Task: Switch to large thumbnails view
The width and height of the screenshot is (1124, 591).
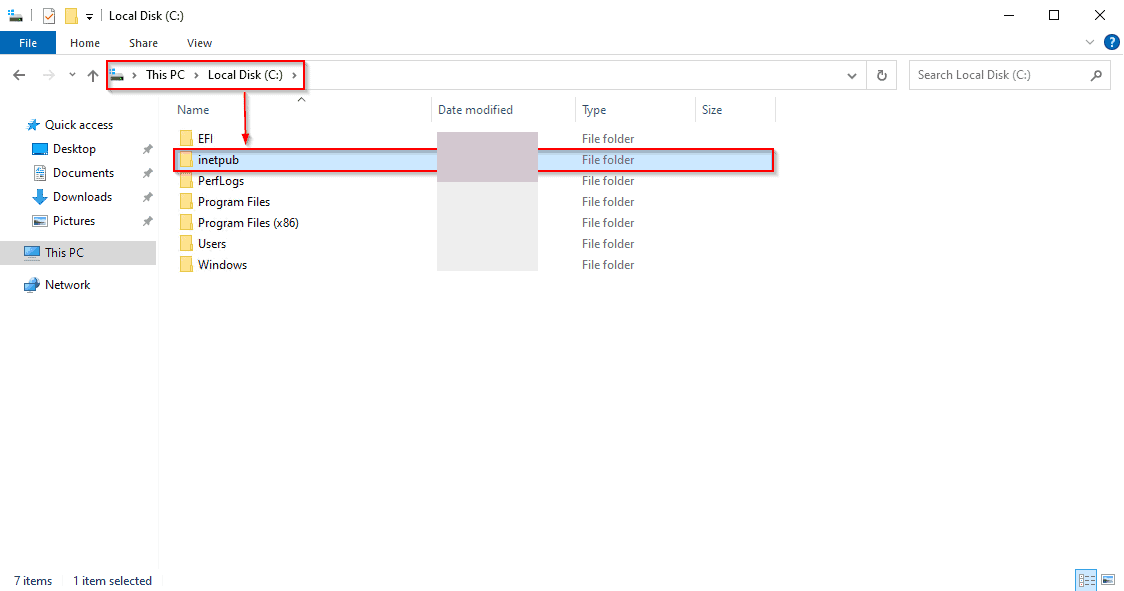Action: 1108,579
